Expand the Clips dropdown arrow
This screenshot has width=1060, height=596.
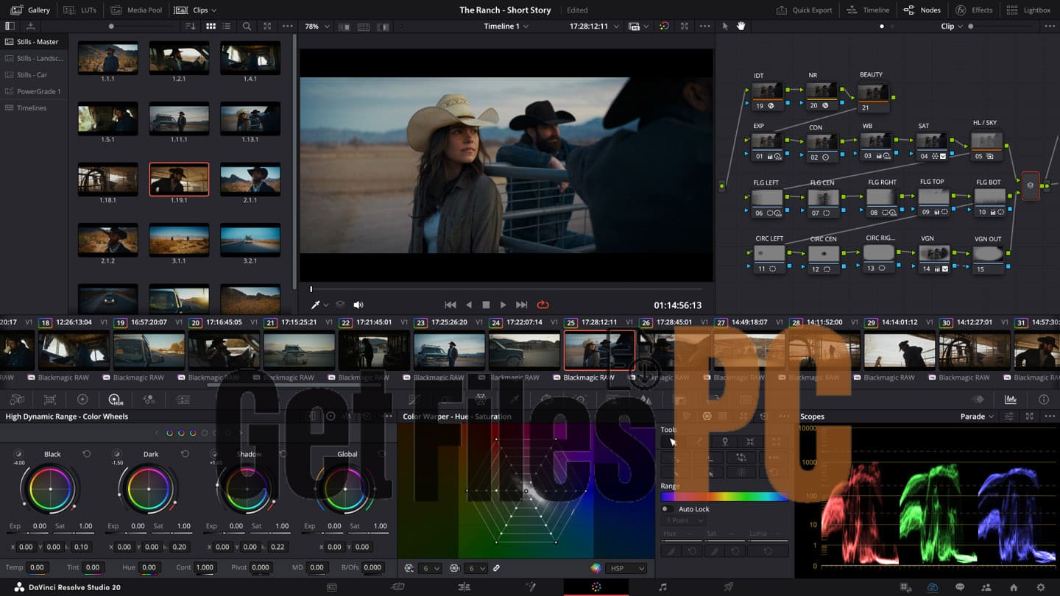(x=214, y=10)
